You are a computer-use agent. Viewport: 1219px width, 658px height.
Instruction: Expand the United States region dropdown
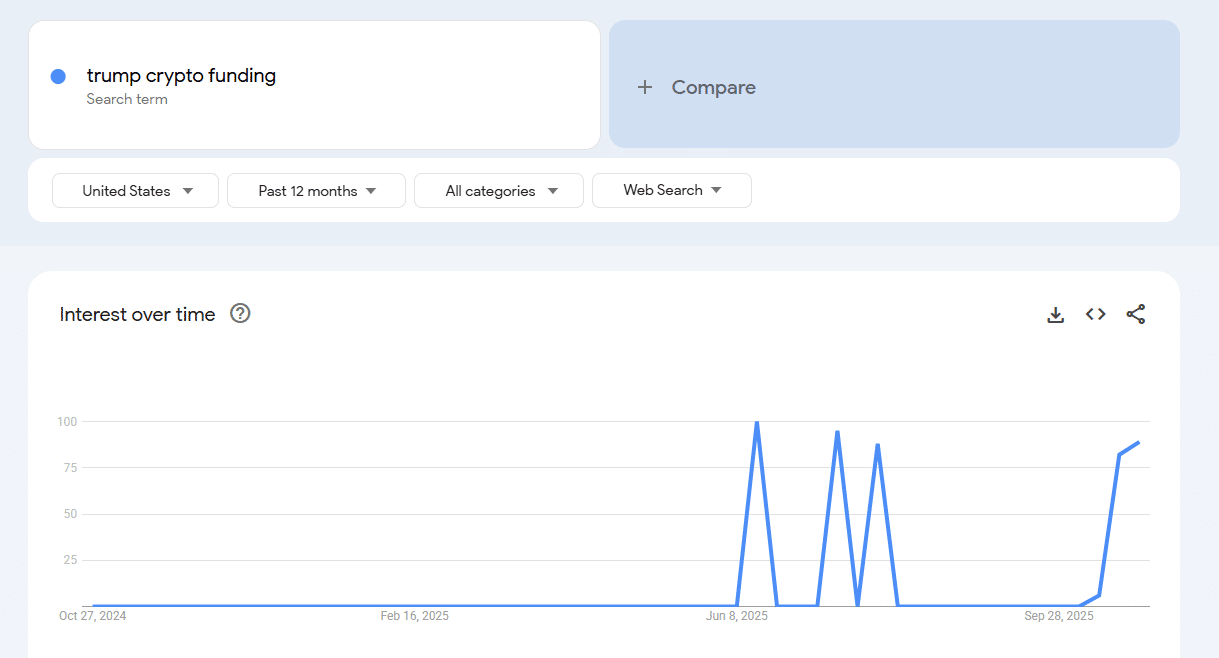[x=135, y=190]
